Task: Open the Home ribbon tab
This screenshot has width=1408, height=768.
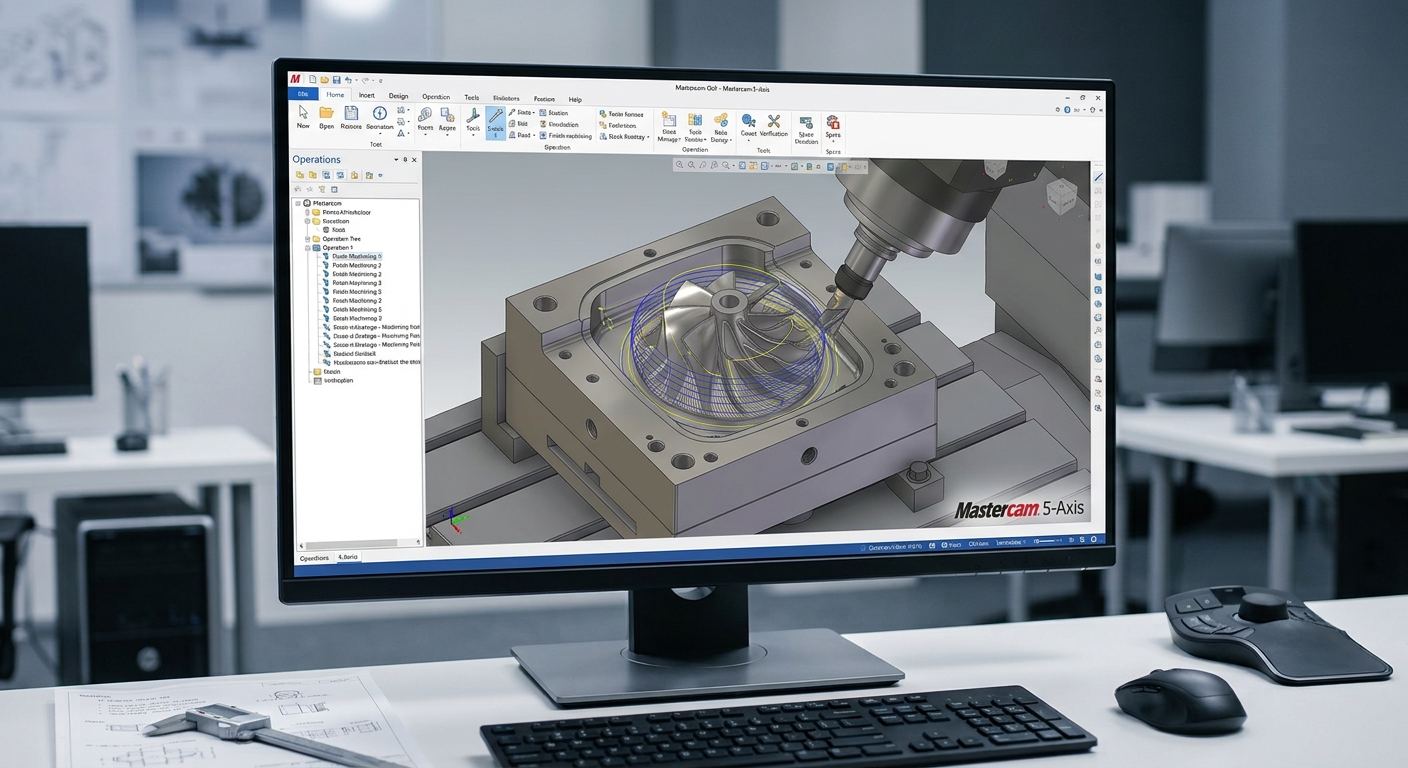Action: click(x=335, y=96)
